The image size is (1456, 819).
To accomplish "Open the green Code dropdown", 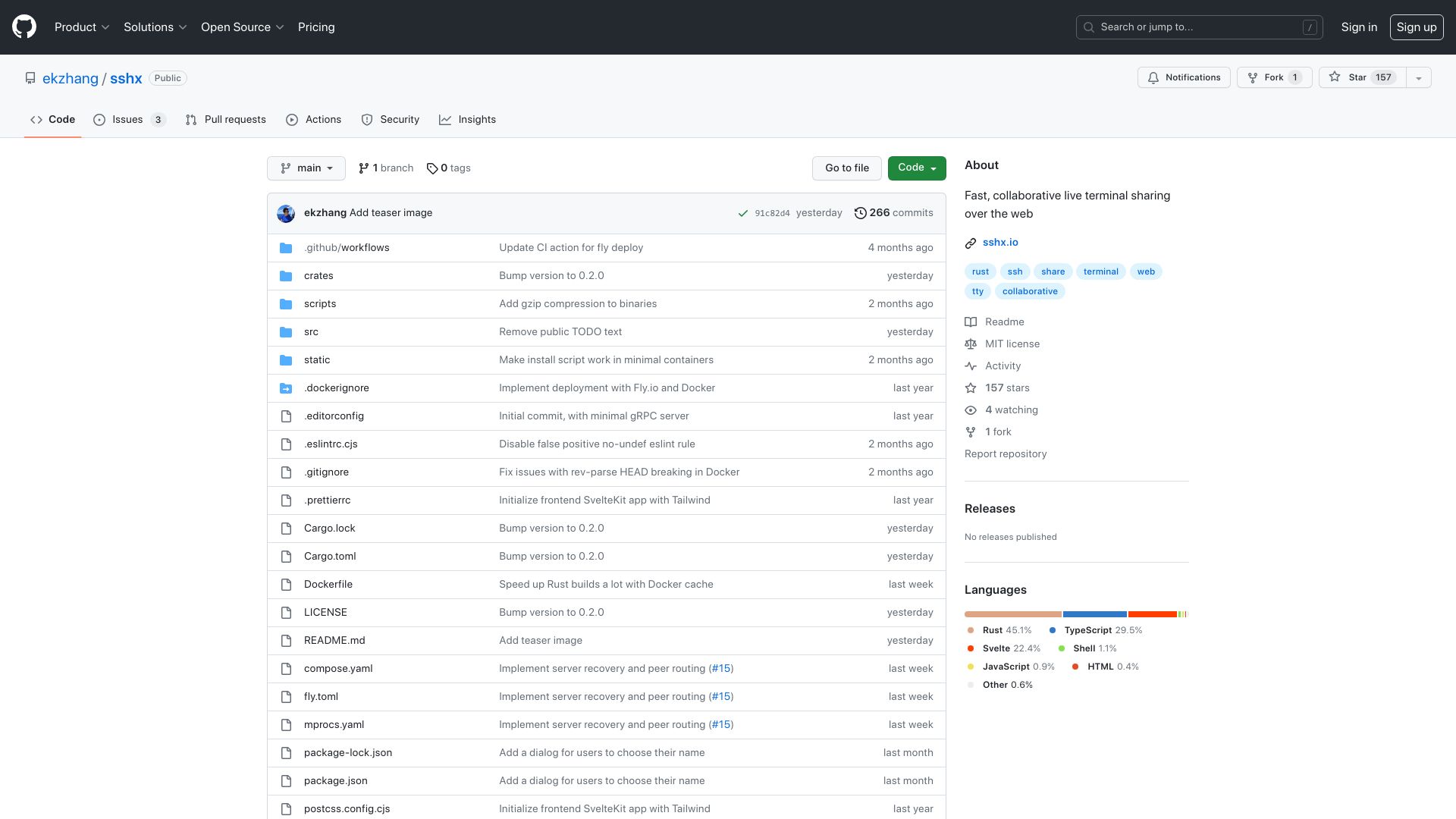I will [x=917, y=168].
